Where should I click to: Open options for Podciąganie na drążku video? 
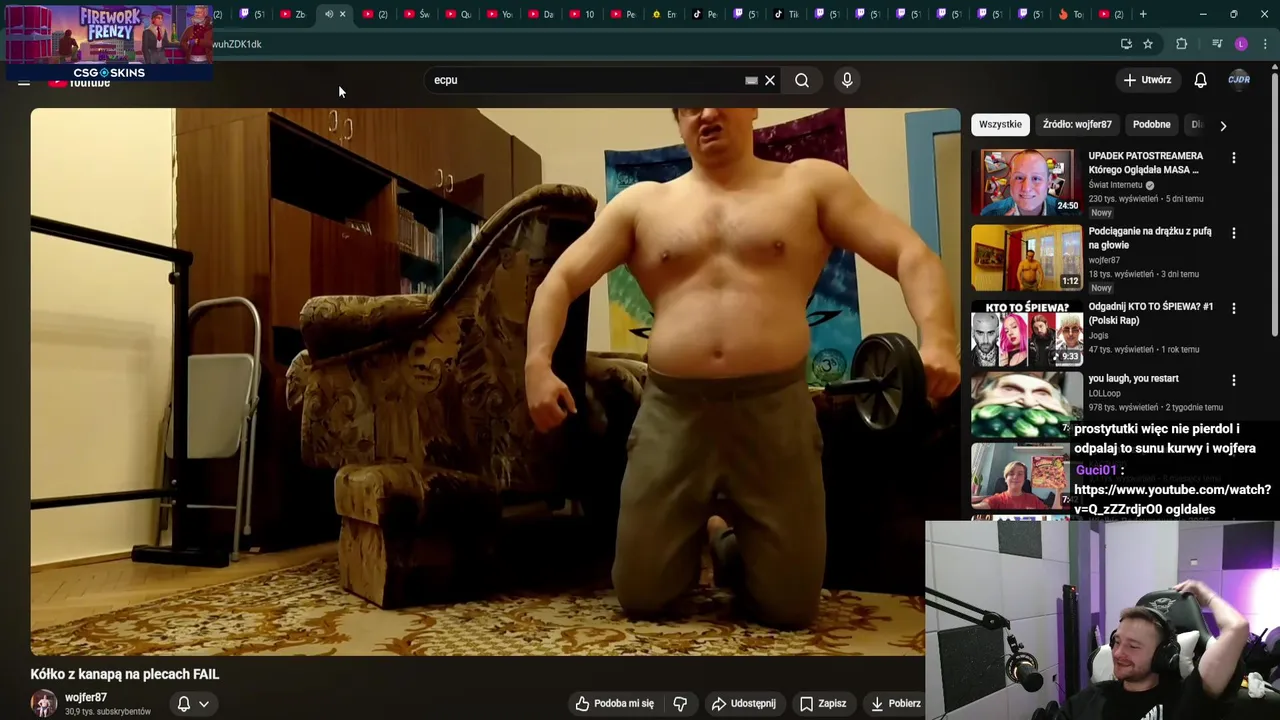coord(1233,233)
